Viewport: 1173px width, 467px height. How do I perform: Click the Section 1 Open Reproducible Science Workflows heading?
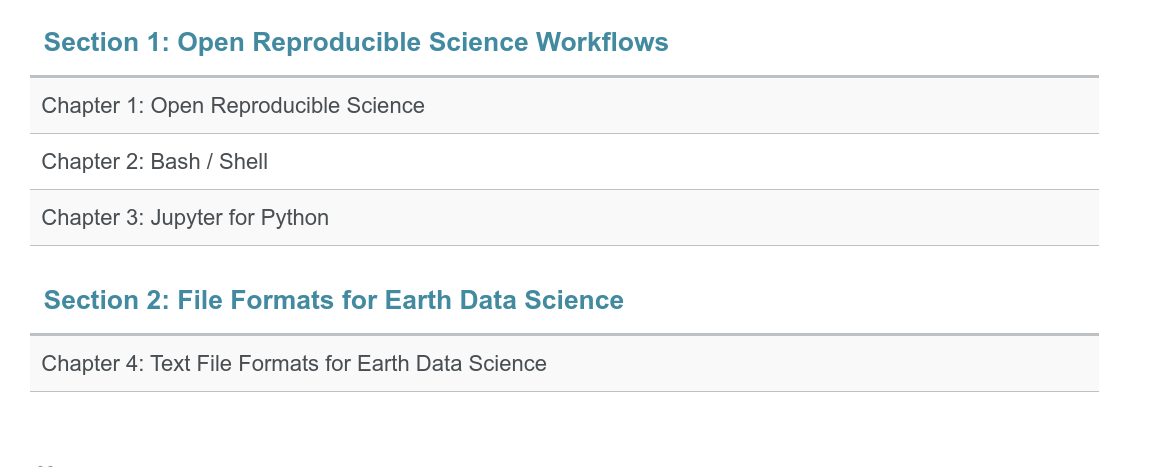(356, 42)
